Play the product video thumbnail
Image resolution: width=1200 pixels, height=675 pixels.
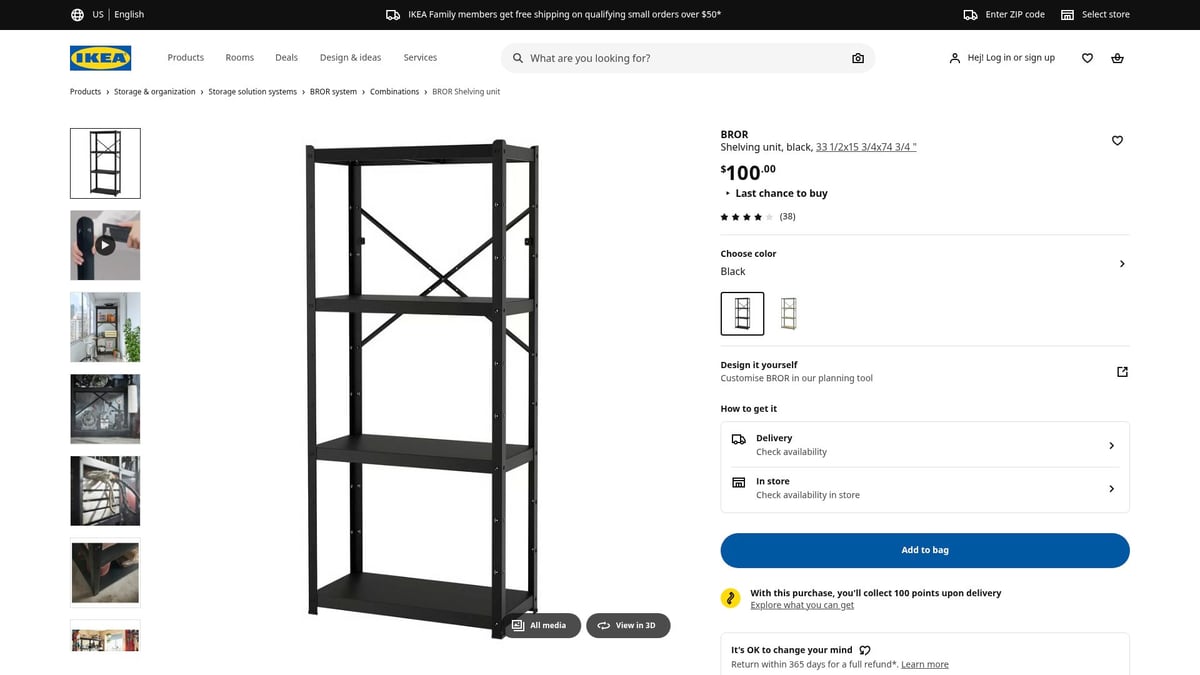(105, 245)
